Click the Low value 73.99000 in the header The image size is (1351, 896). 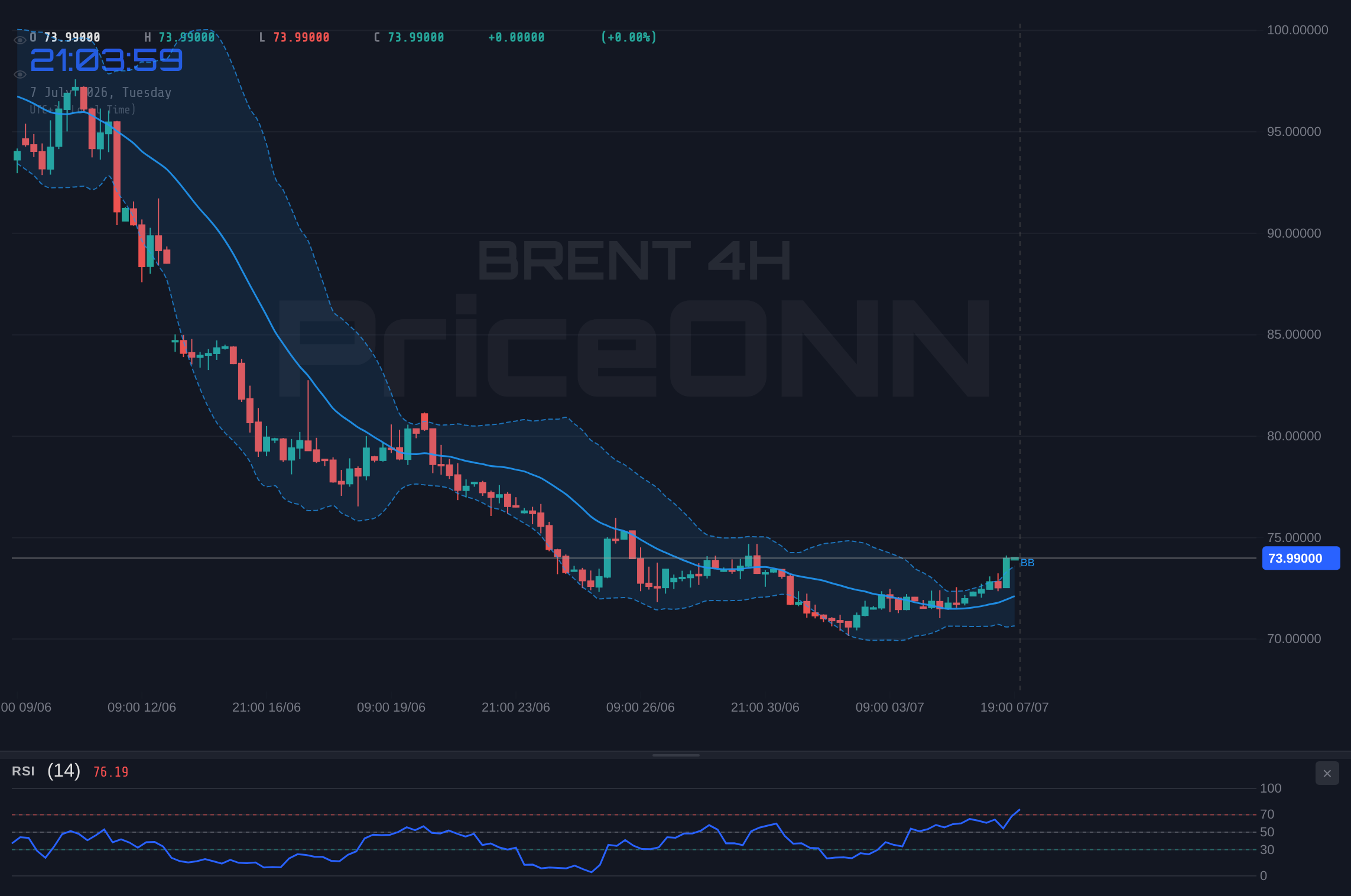point(301,37)
